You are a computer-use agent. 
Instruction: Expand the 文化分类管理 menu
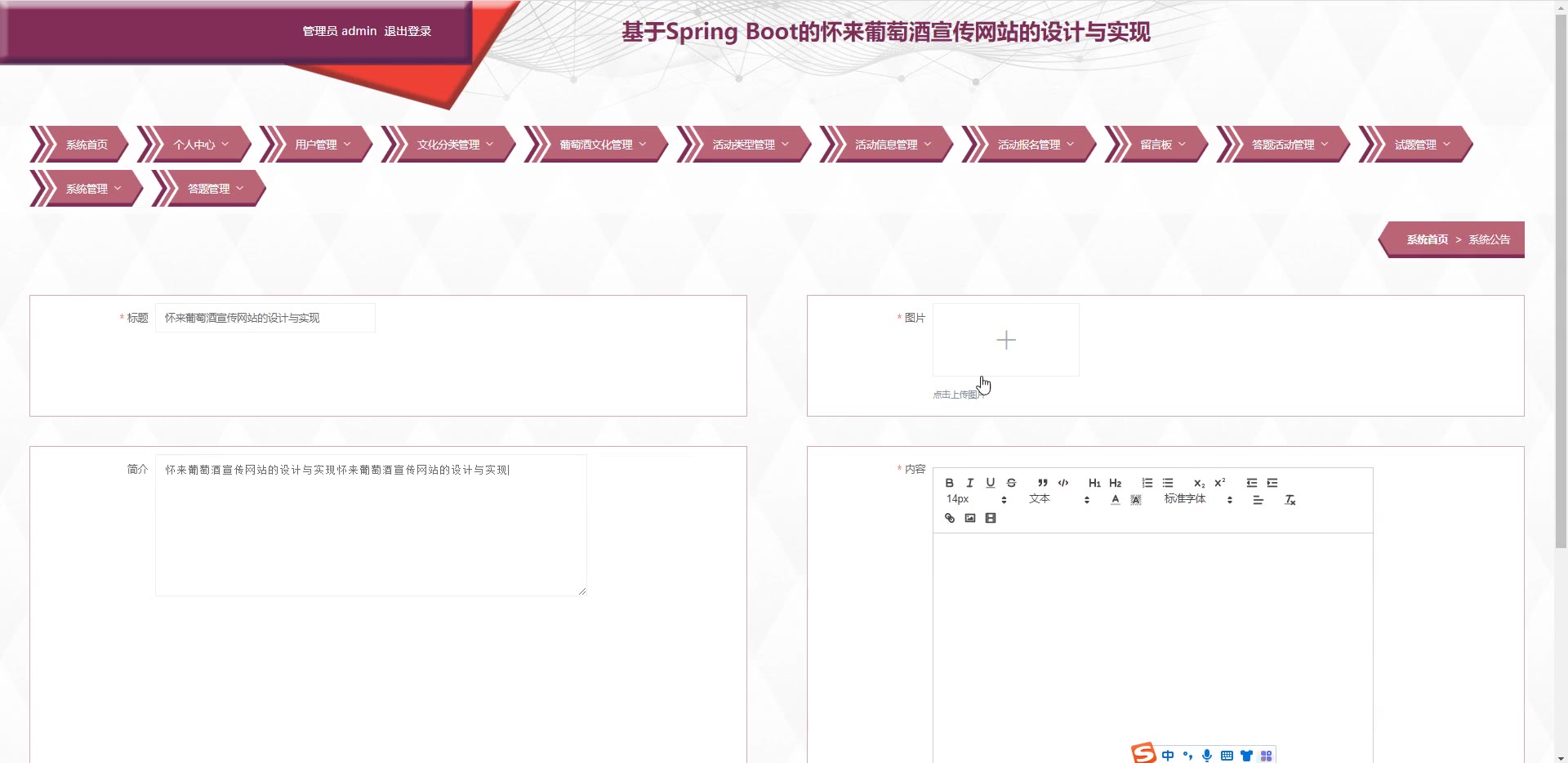pos(448,145)
